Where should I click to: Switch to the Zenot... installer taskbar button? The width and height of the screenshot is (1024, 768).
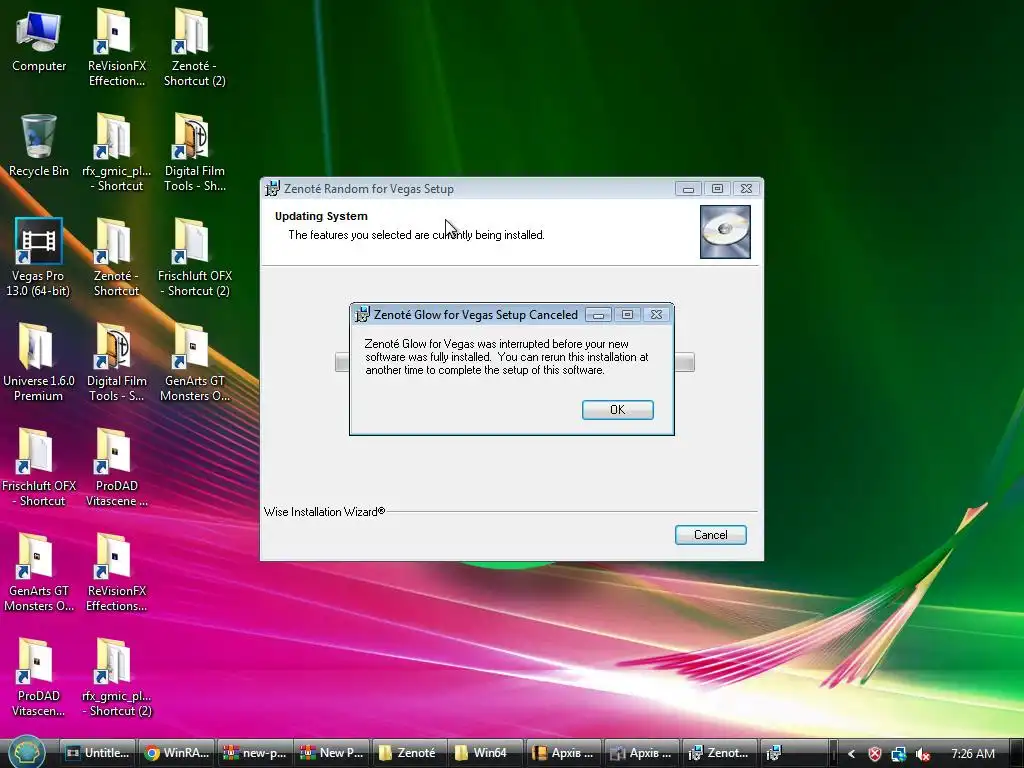click(721, 753)
